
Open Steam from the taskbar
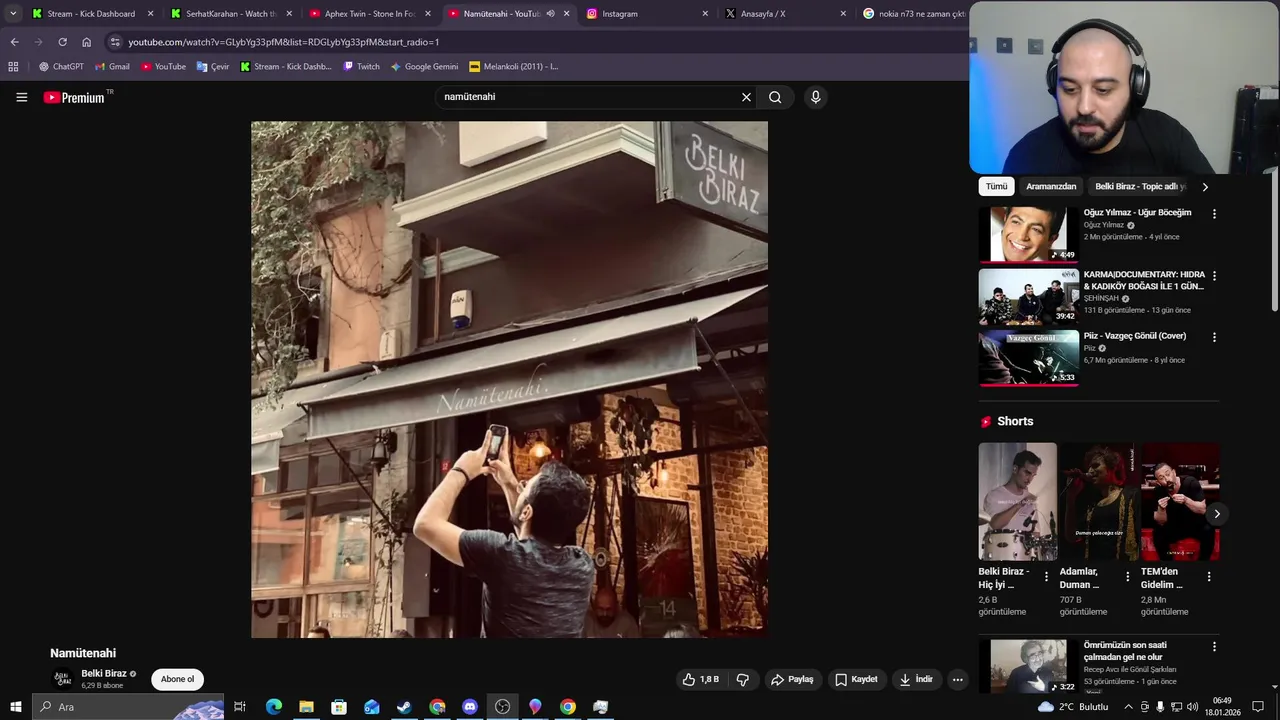[x=404, y=707]
